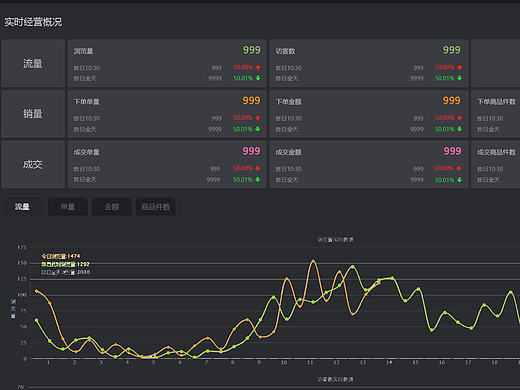Click the 浏览量 card title
Viewport: 520px width, 390px height.
point(83,51)
